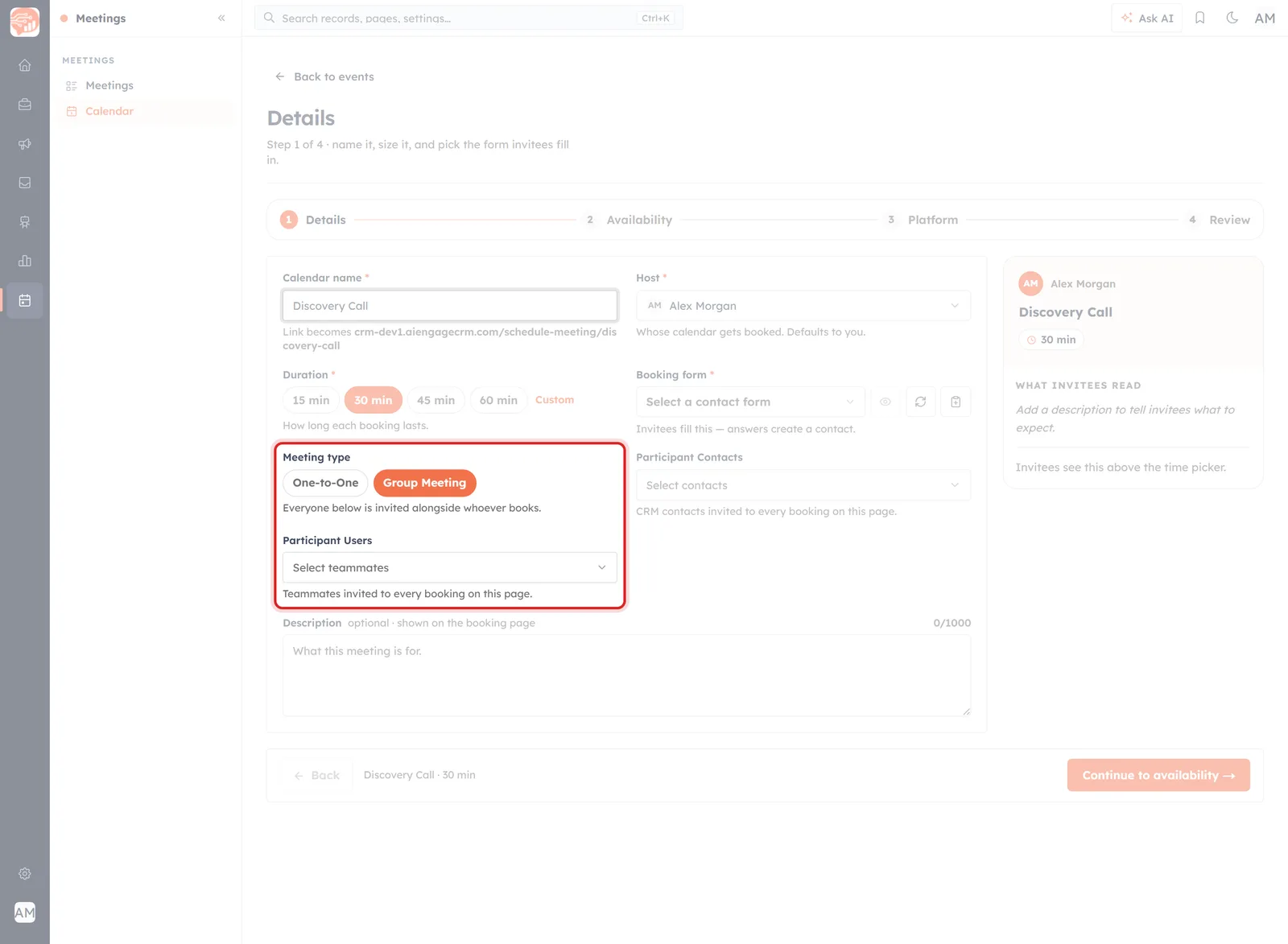Preview the booking form with the eye icon
The image size is (1288, 944).
[885, 402]
